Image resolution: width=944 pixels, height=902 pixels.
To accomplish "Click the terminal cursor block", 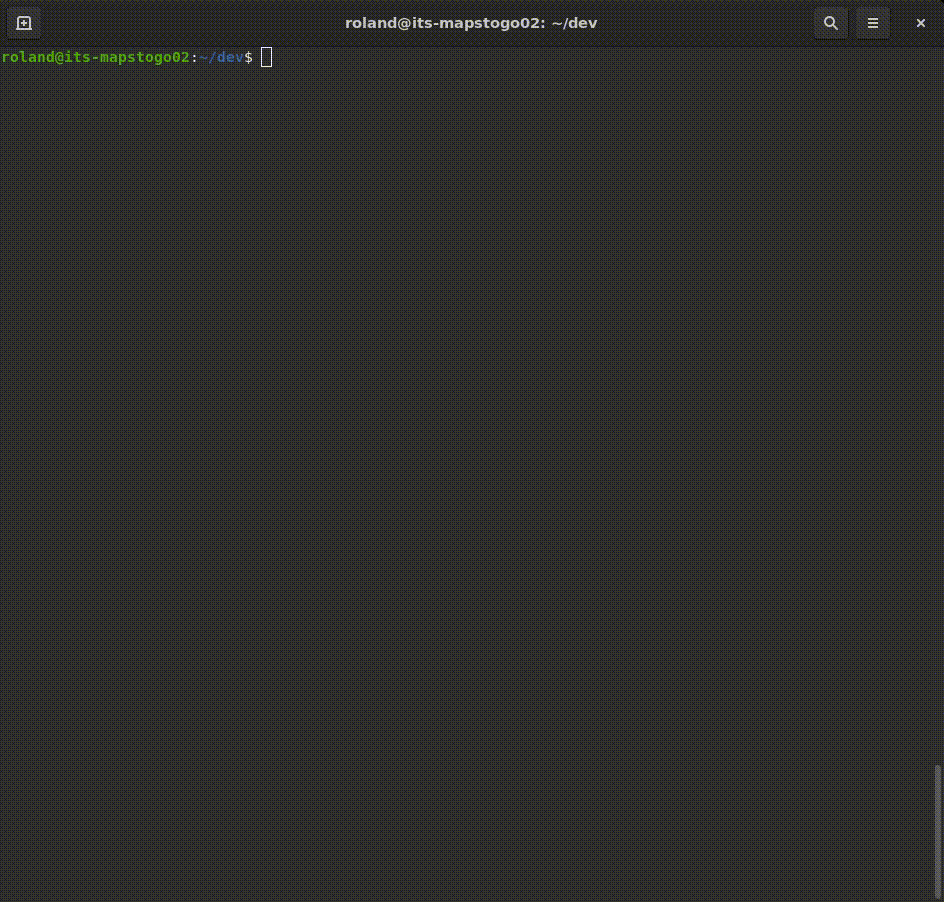I will coord(266,58).
